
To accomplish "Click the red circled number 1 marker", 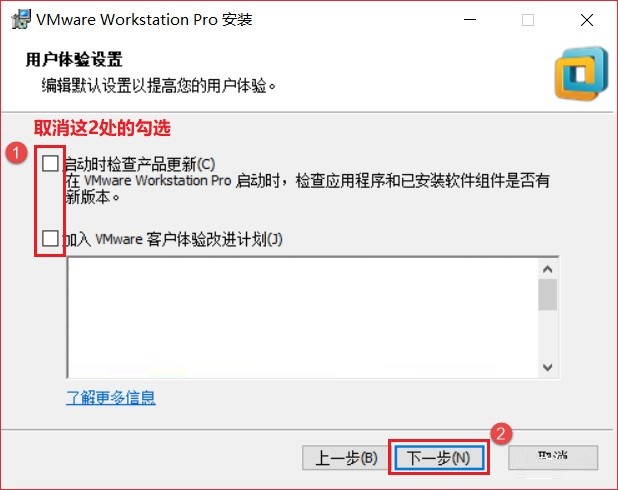I will pyautogui.click(x=16, y=153).
